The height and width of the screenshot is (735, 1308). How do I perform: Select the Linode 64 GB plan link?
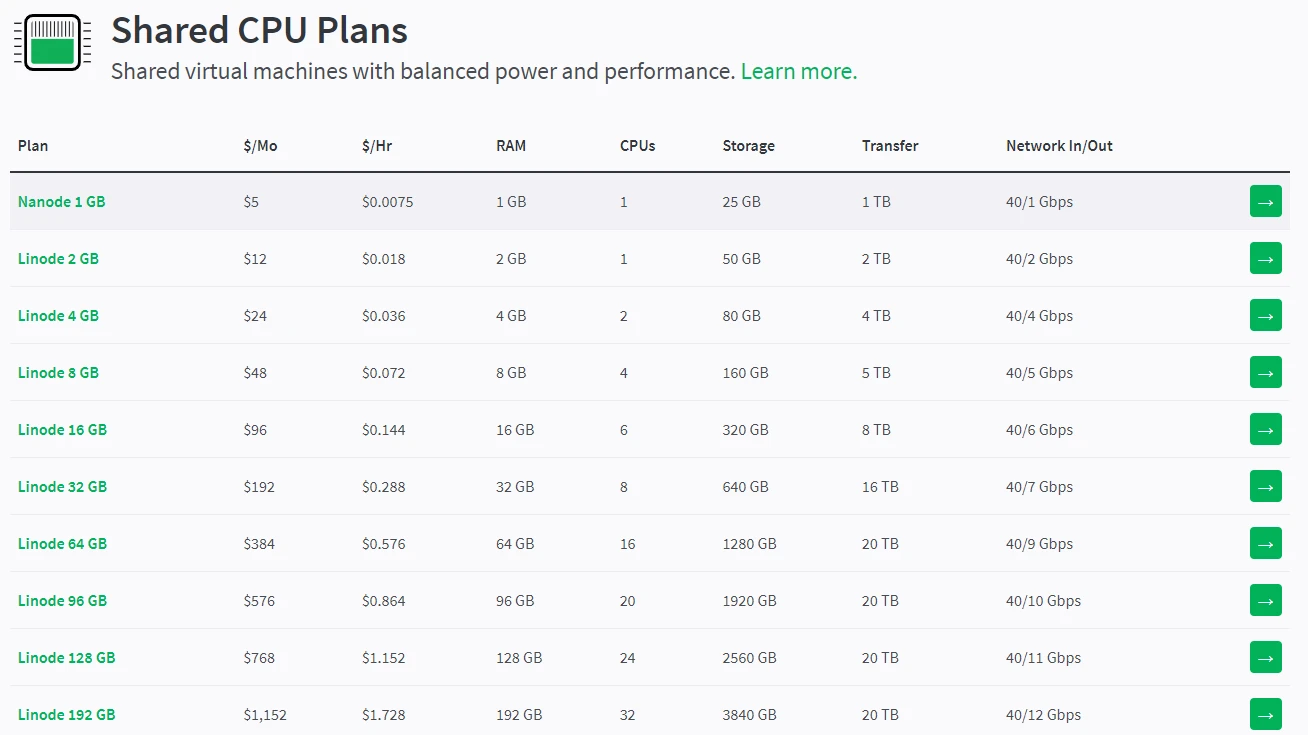pos(62,544)
